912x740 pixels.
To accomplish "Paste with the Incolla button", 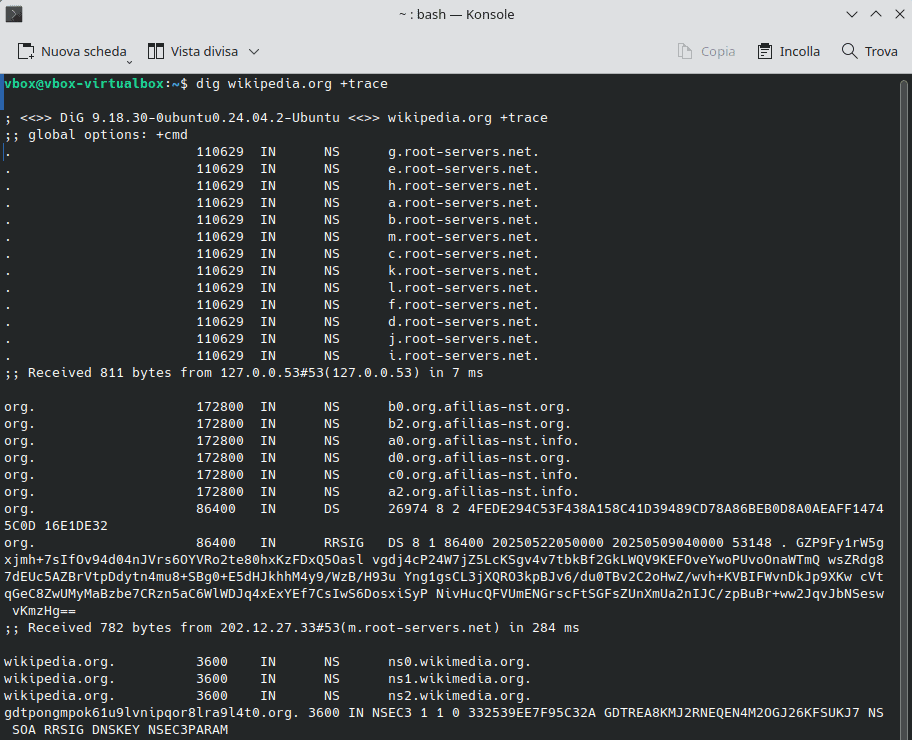I will tap(788, 51).
